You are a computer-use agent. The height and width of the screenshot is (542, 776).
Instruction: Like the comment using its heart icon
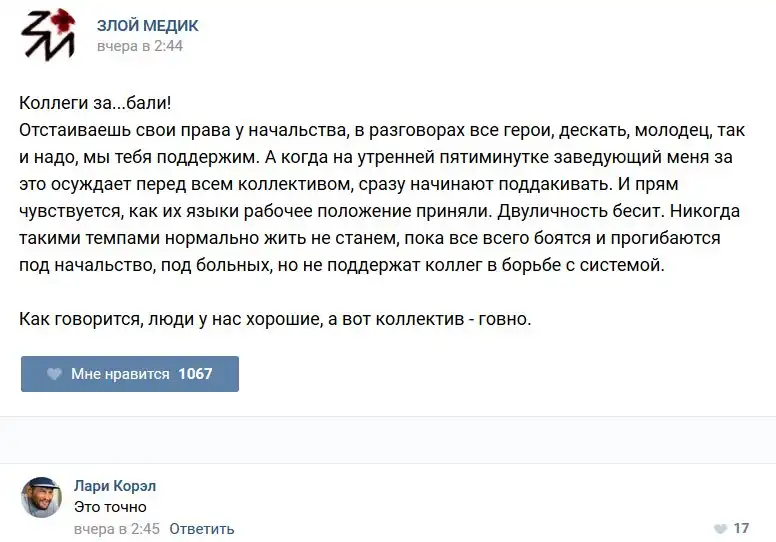tap(720, 529)
